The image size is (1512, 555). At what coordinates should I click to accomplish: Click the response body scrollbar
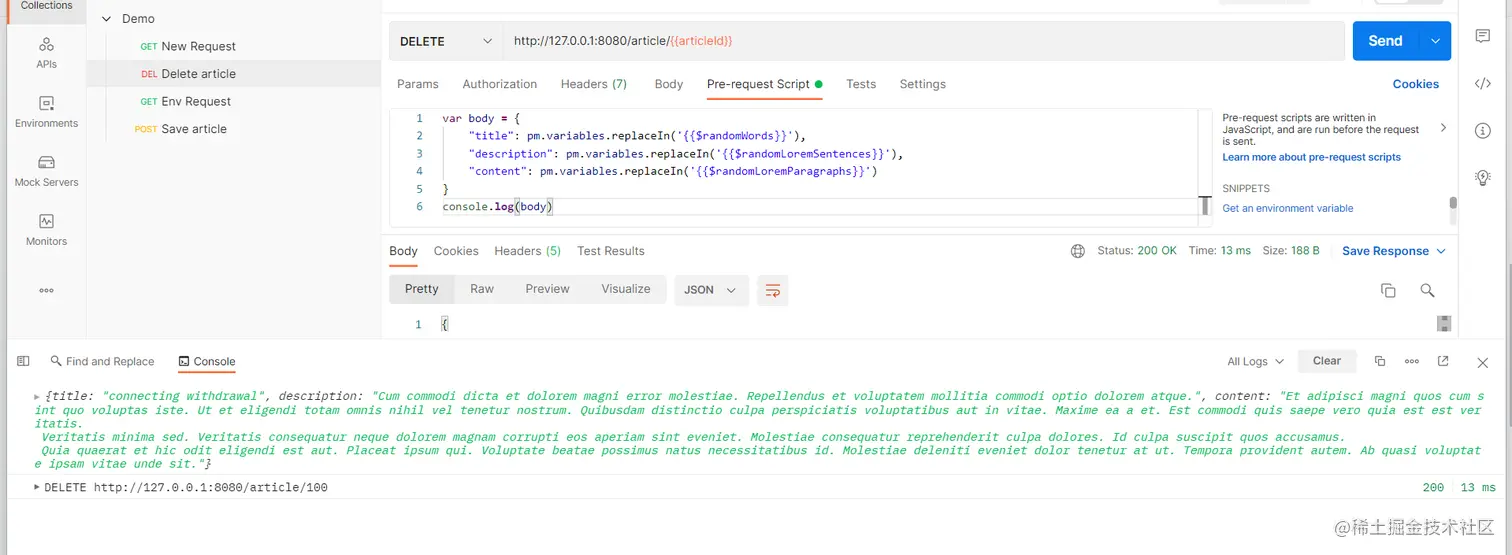(1443, 324)
